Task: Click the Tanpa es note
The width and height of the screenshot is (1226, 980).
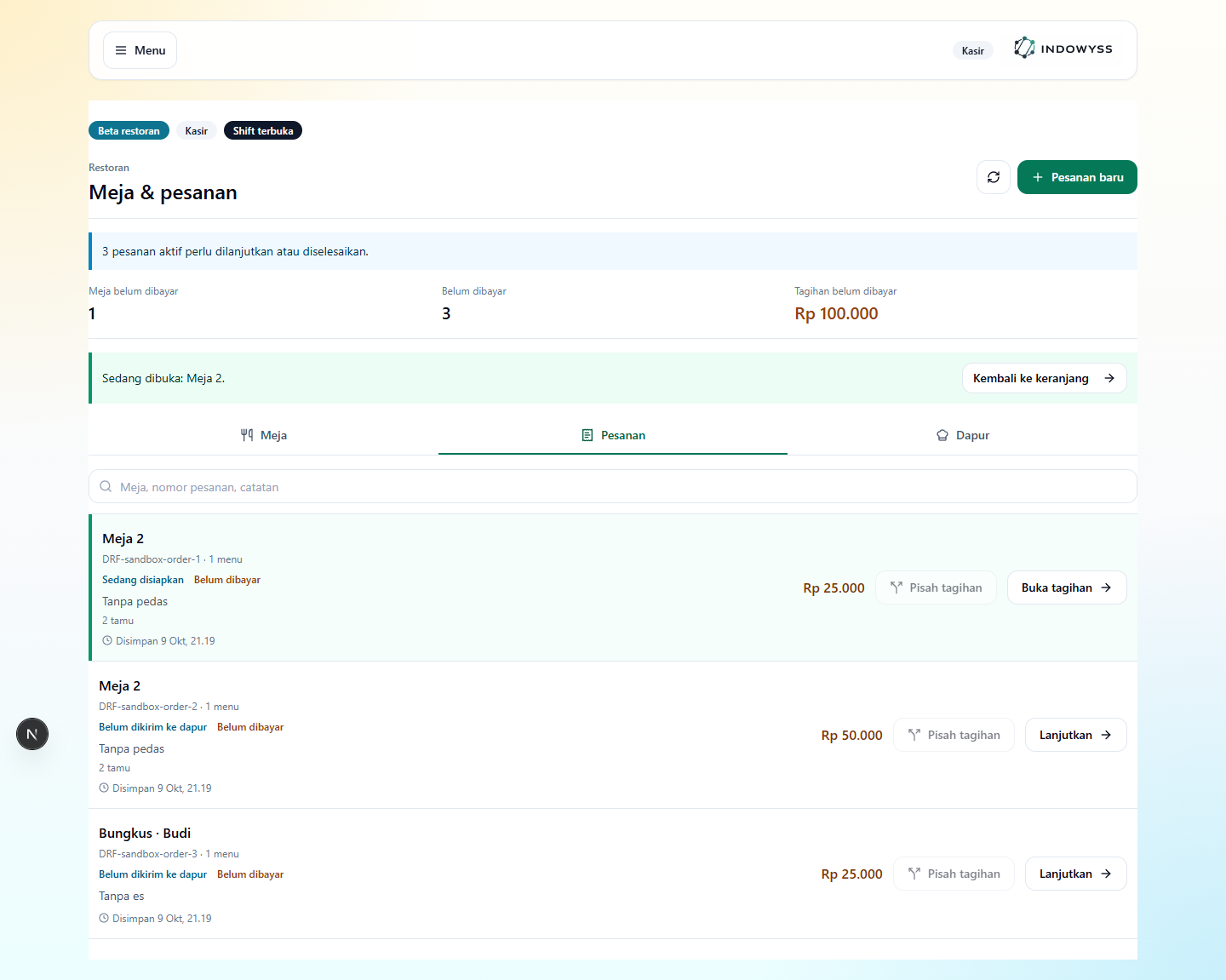Action: point(122,896)
